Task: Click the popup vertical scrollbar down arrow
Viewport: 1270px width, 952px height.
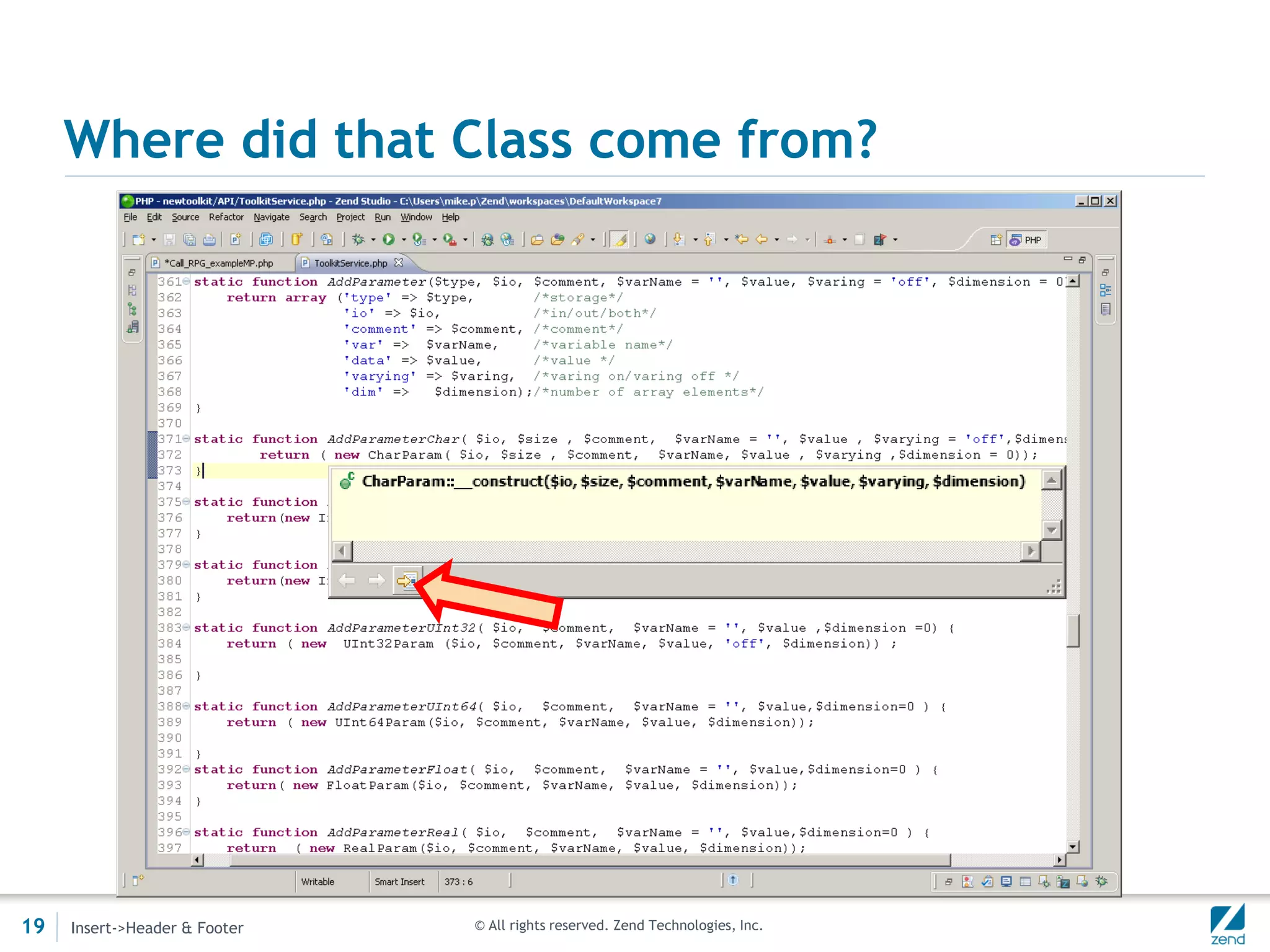Action: [x=1052, y=530]
